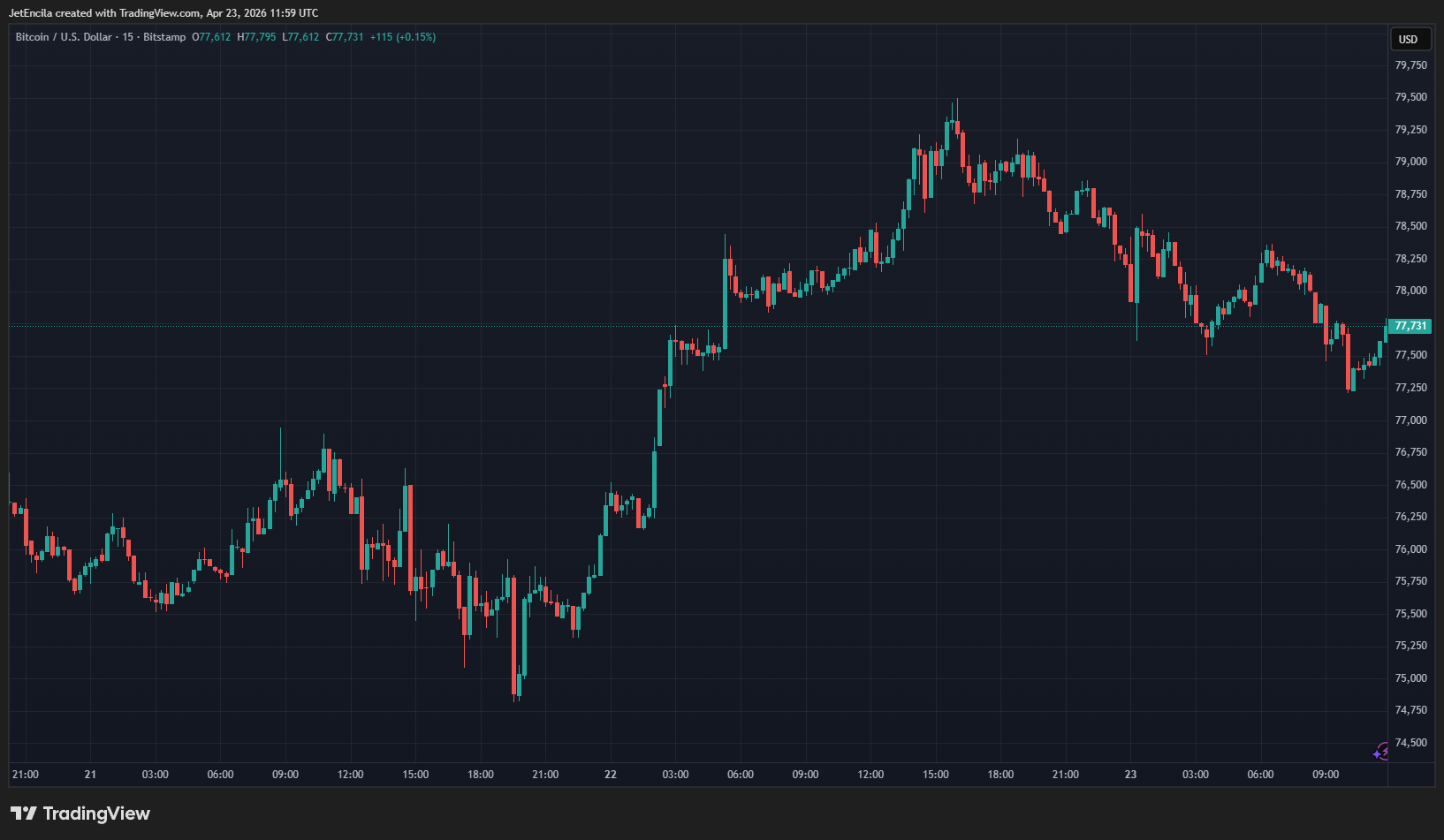Click date label 22 on time axis
Screen dimensions: 1444x840
611,775
